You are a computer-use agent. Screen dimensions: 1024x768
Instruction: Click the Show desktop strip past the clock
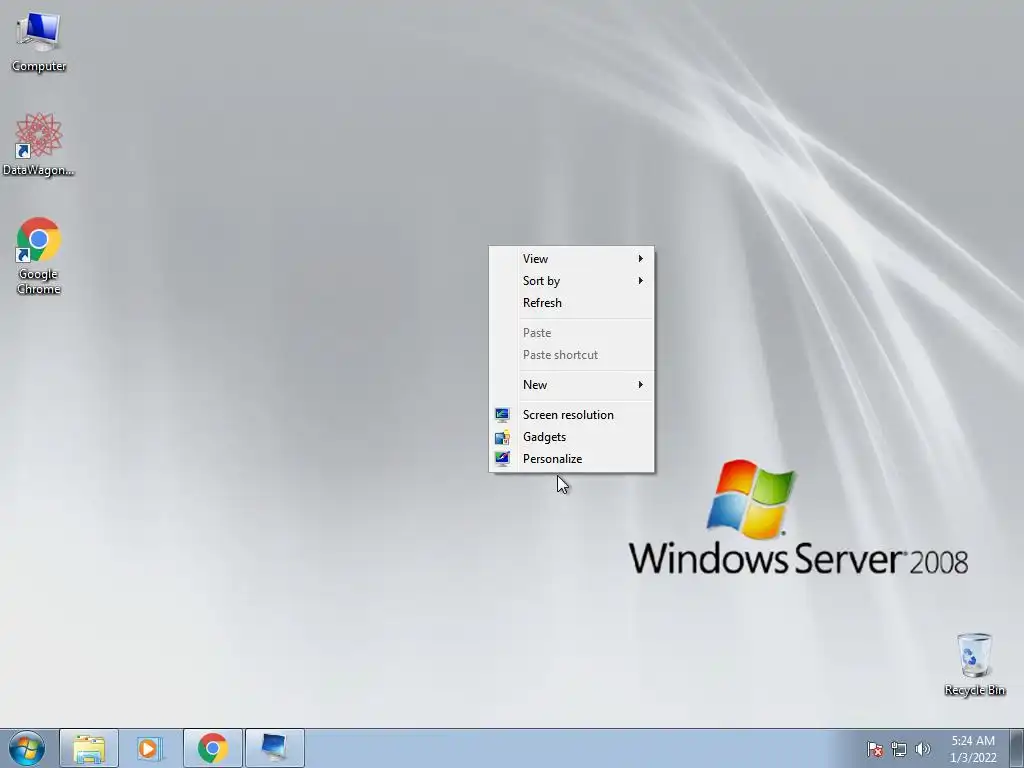click(x=1017, y=748)
